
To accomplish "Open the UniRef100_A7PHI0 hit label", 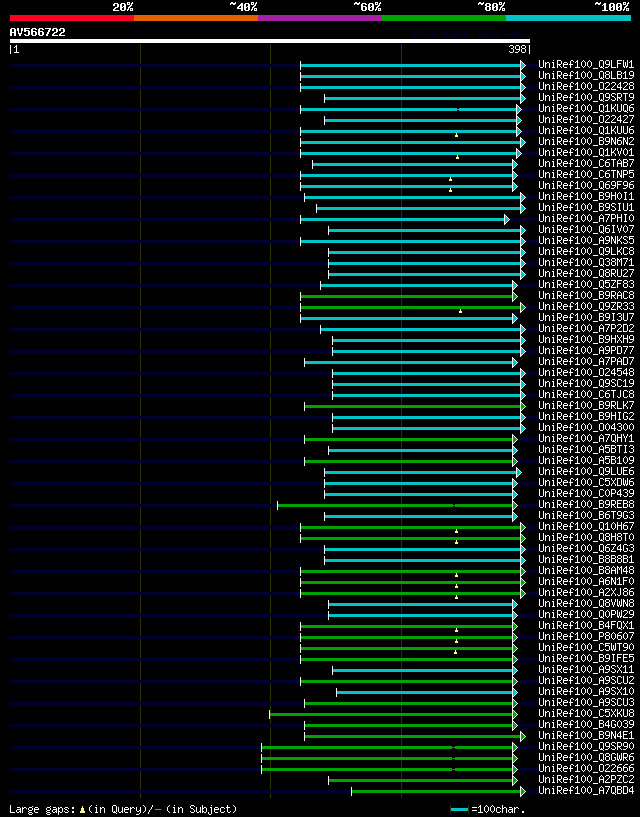I will point(586,219).
